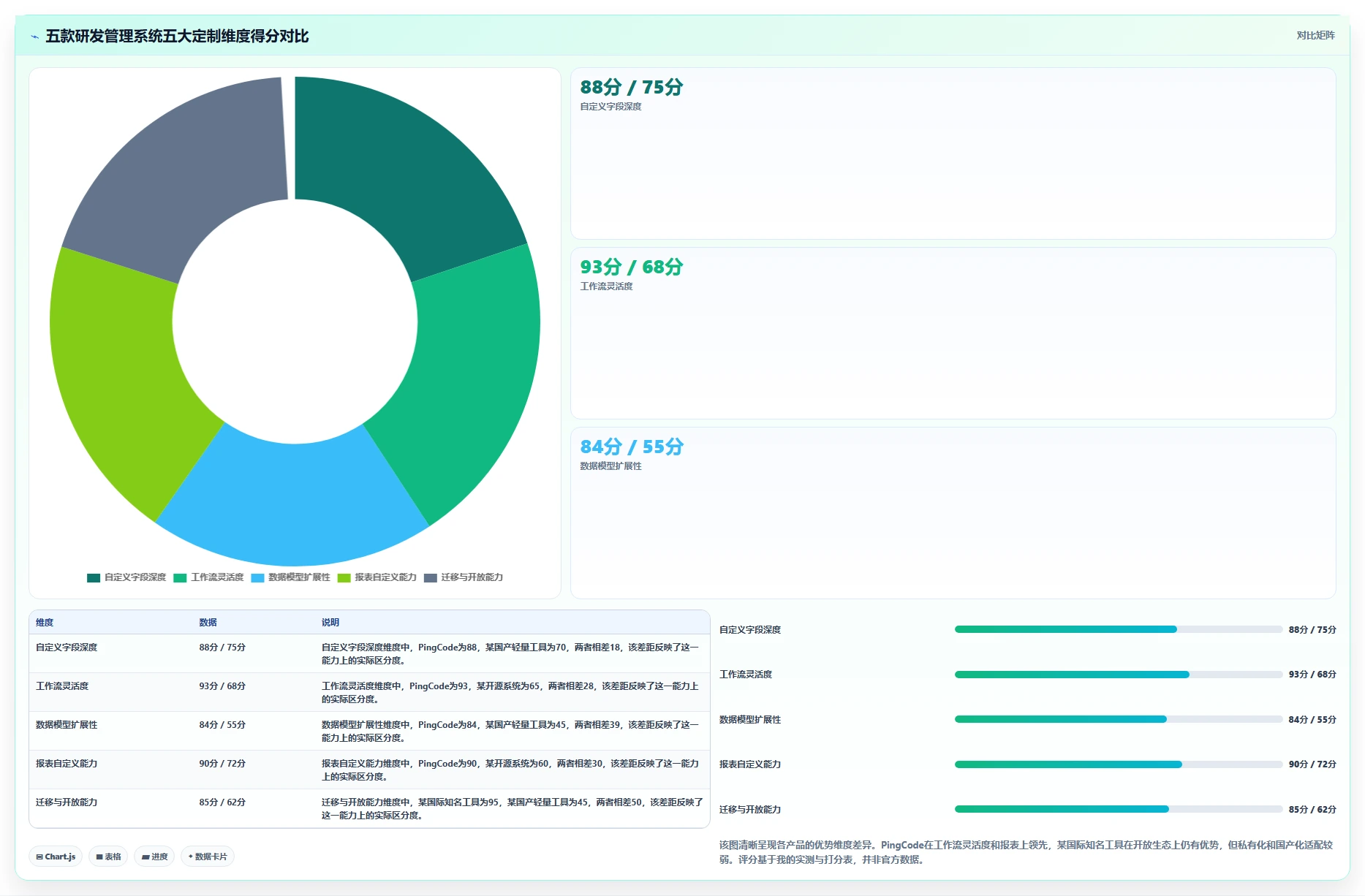1365x896 pixels.
Task: Click description mentioning 某国际知名工具为95
Action: [x=512, y=808]
